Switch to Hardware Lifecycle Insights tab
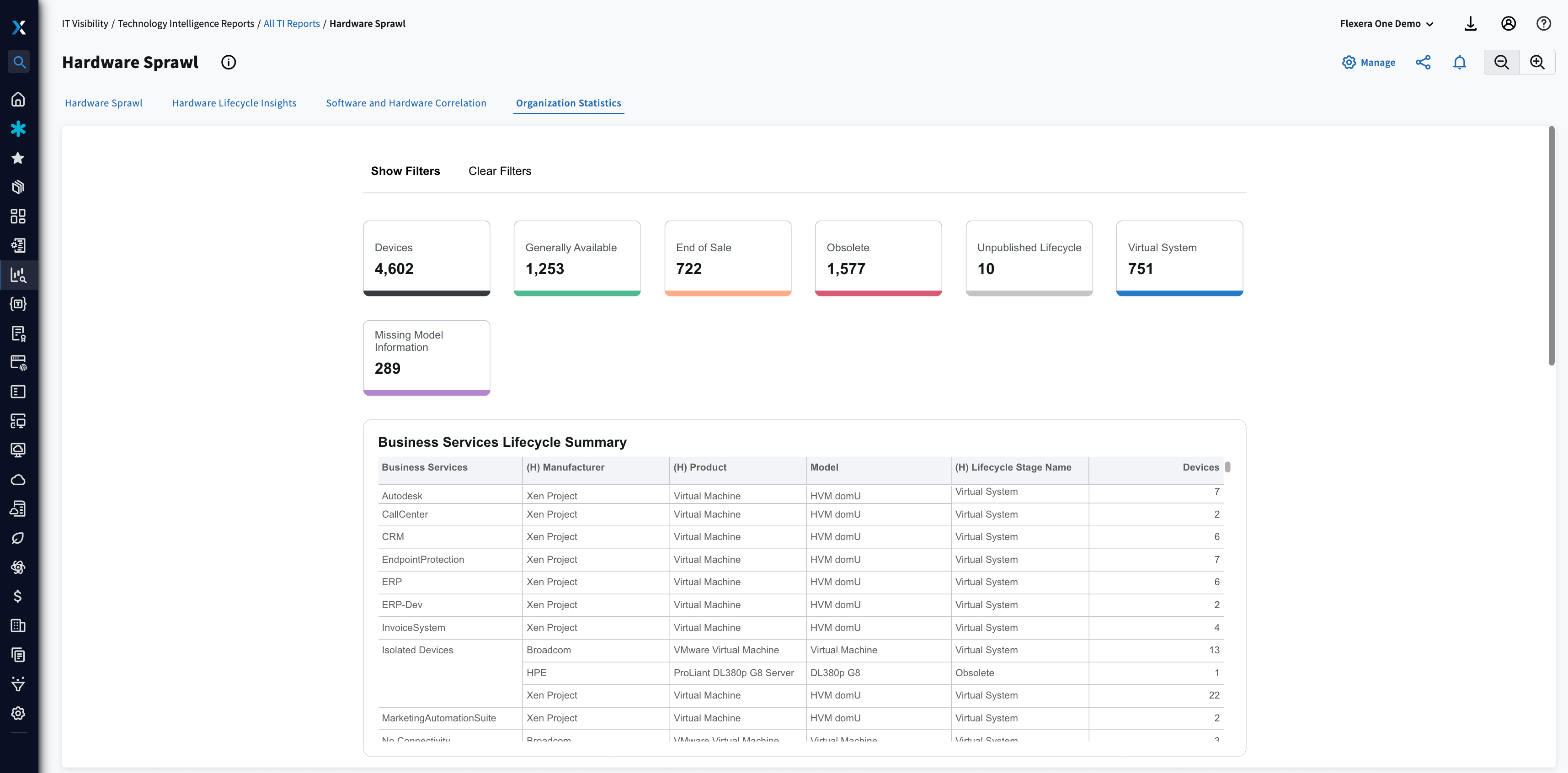 click(x=234, y=103)
